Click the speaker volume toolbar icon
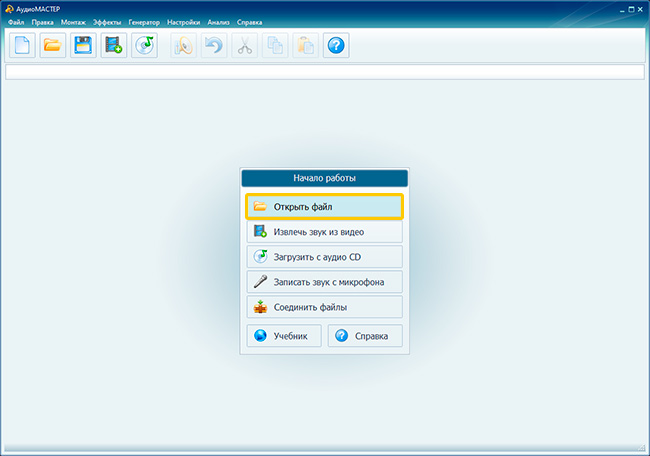The width and height of the screenshot is (650, 456). (183, 45)
